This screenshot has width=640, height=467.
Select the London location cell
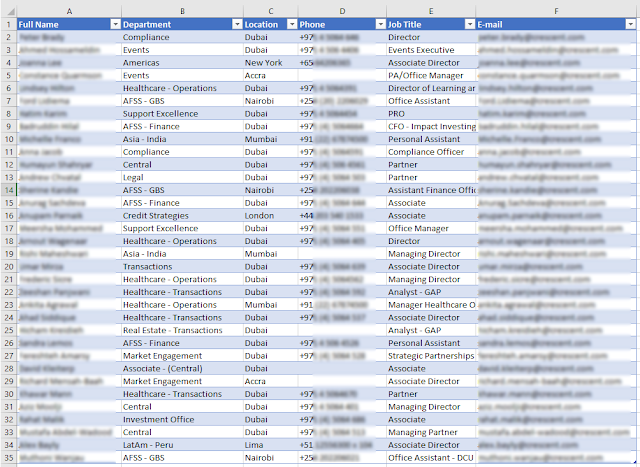click(x=271, y=216)
